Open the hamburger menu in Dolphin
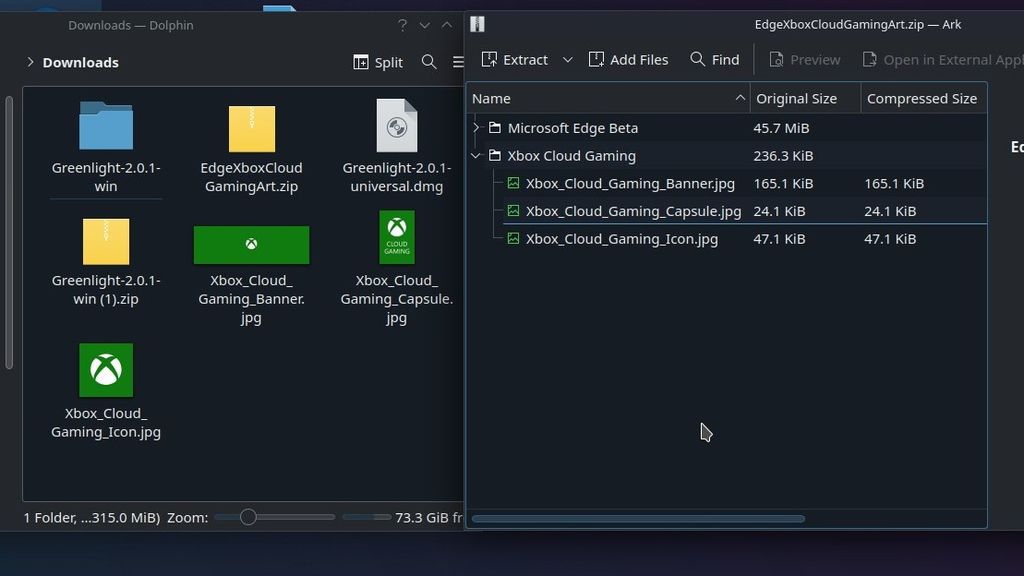1024x576 pixels. pos(458,60)
